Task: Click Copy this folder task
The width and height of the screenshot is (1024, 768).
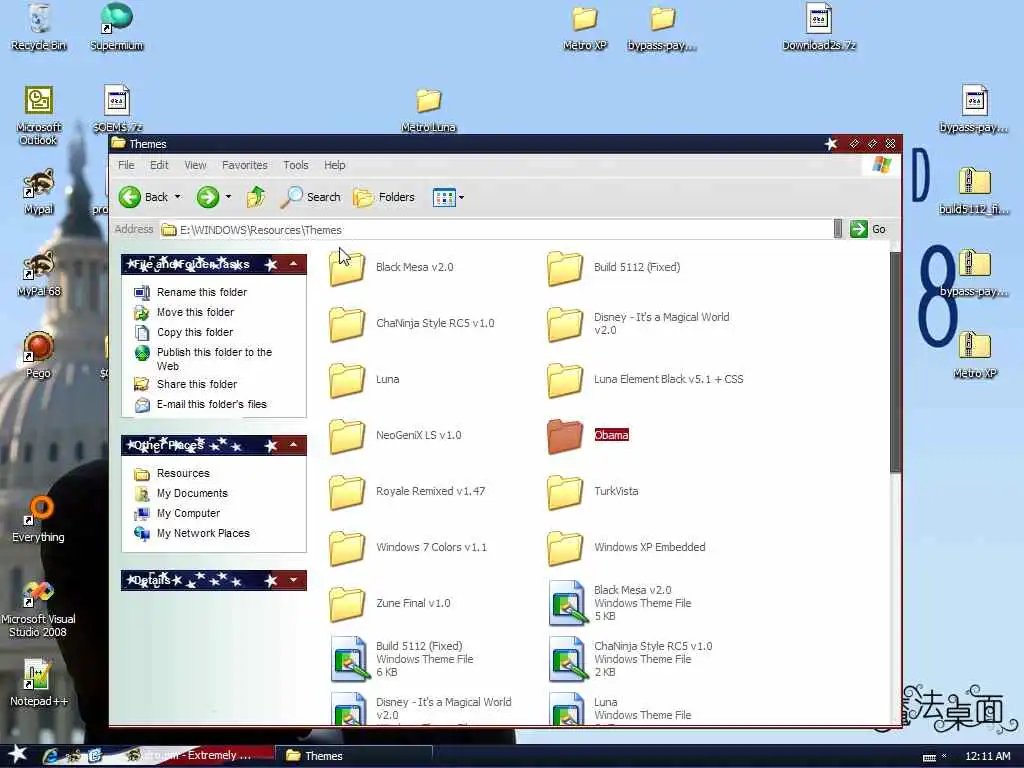Action: click(x=184, y=332)
